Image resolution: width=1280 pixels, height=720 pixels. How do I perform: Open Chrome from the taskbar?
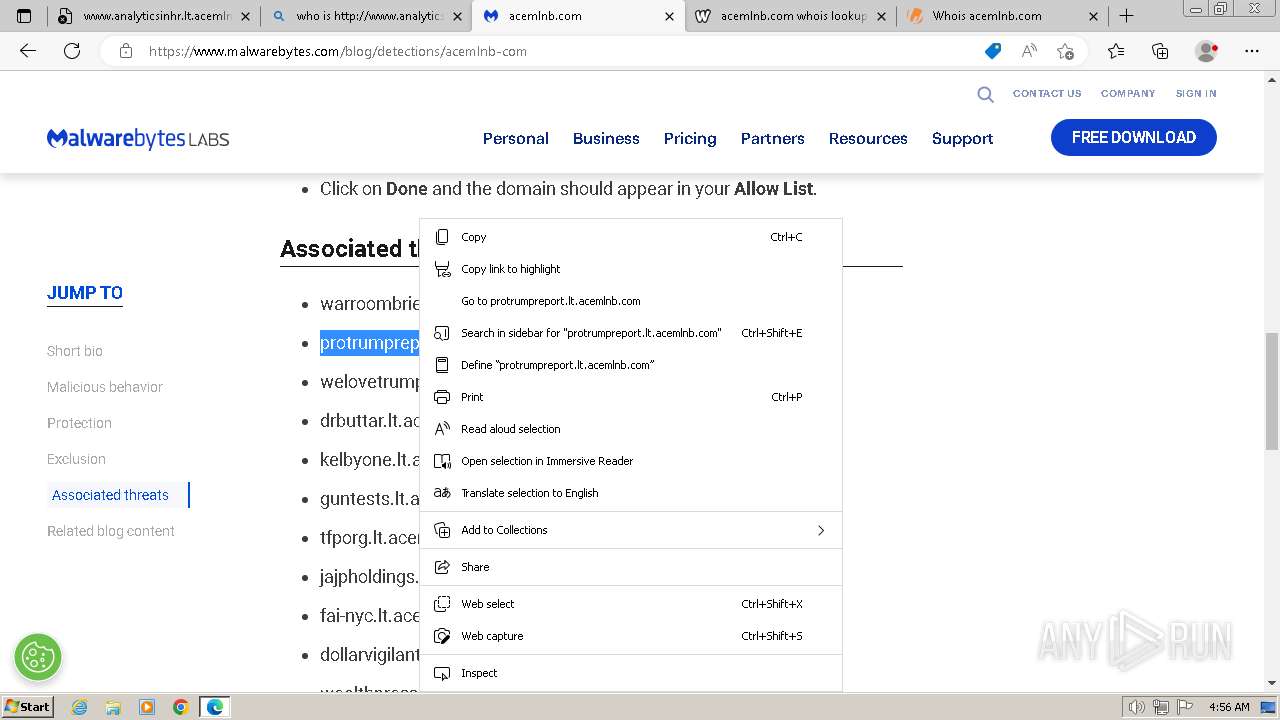point(181,707)
